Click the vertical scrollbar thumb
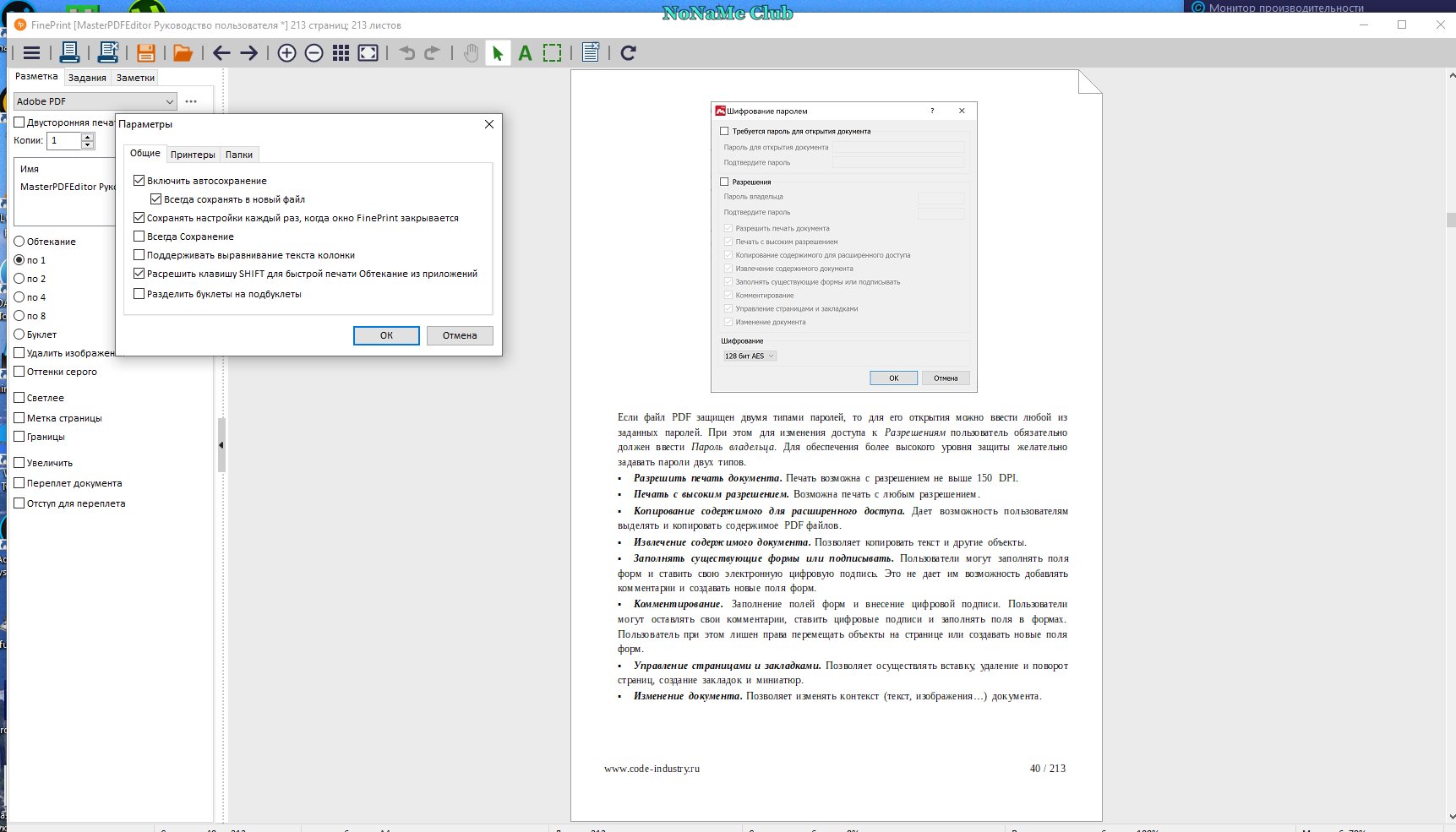 tap(1451, 220)
